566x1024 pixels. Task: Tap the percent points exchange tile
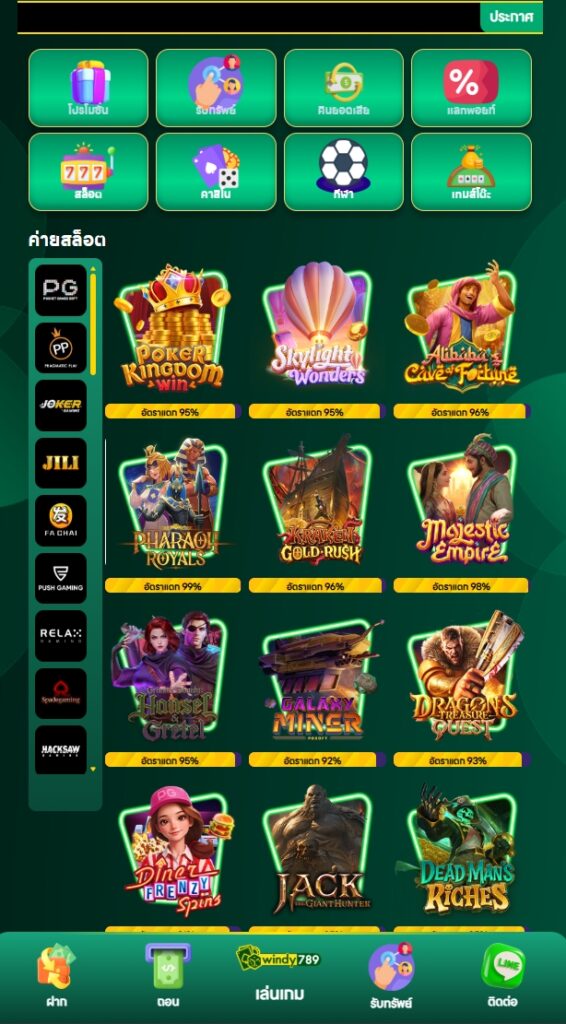click(x=471, y=88)
